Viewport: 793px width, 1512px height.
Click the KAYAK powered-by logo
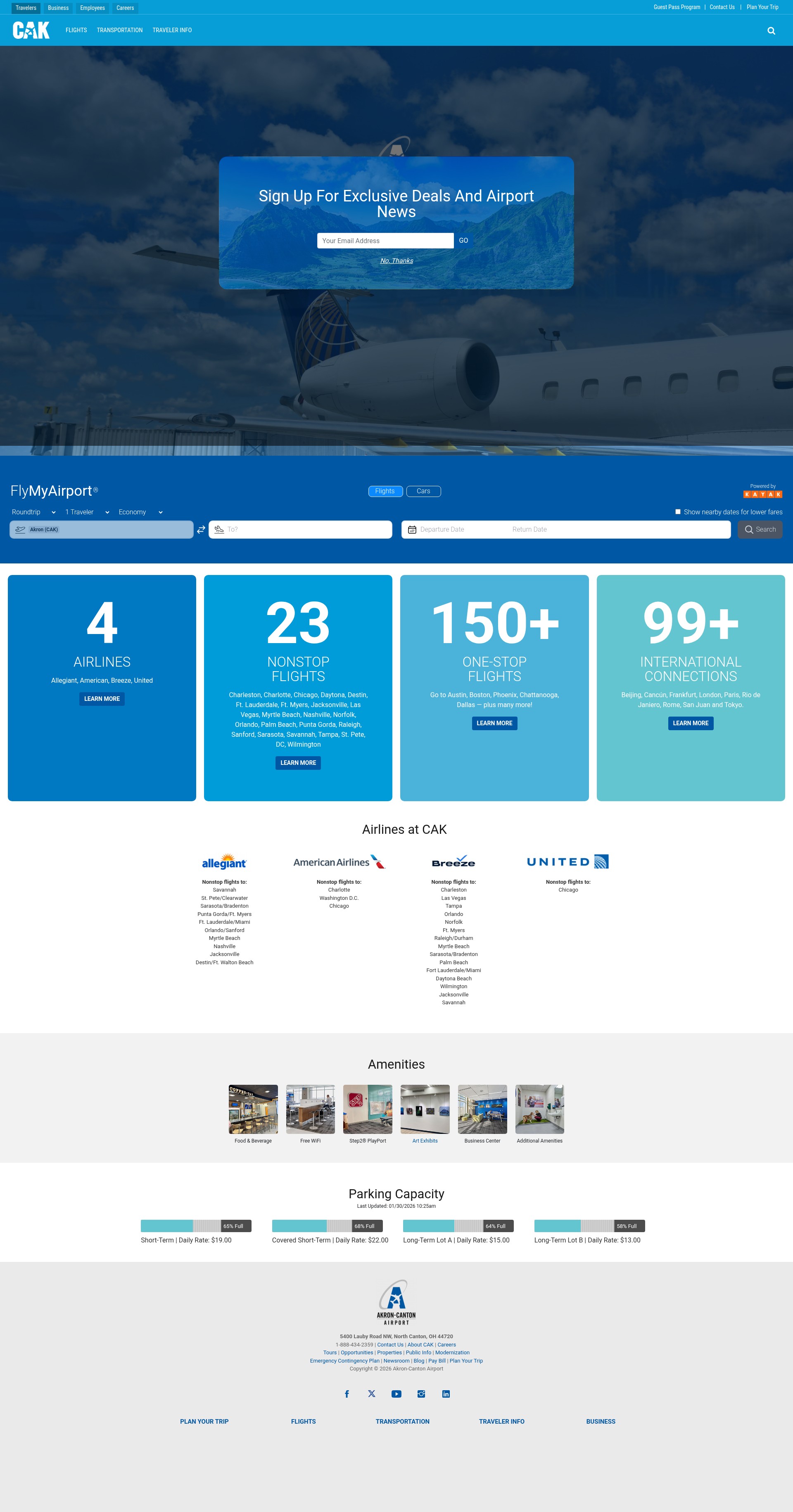point(762,494)
